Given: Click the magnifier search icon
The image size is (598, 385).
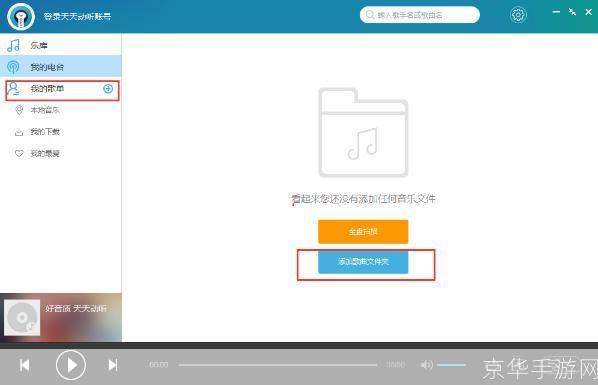Looking at the screenshot, I should coord(370,15).
